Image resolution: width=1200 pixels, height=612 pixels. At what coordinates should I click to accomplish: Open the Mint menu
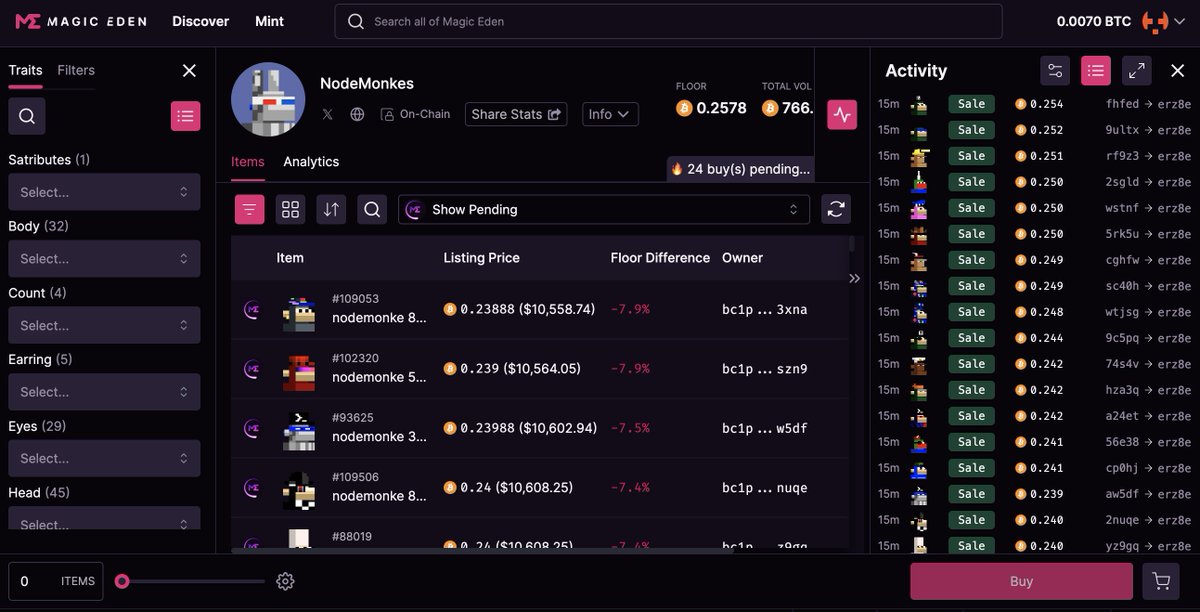click(269, 21)
